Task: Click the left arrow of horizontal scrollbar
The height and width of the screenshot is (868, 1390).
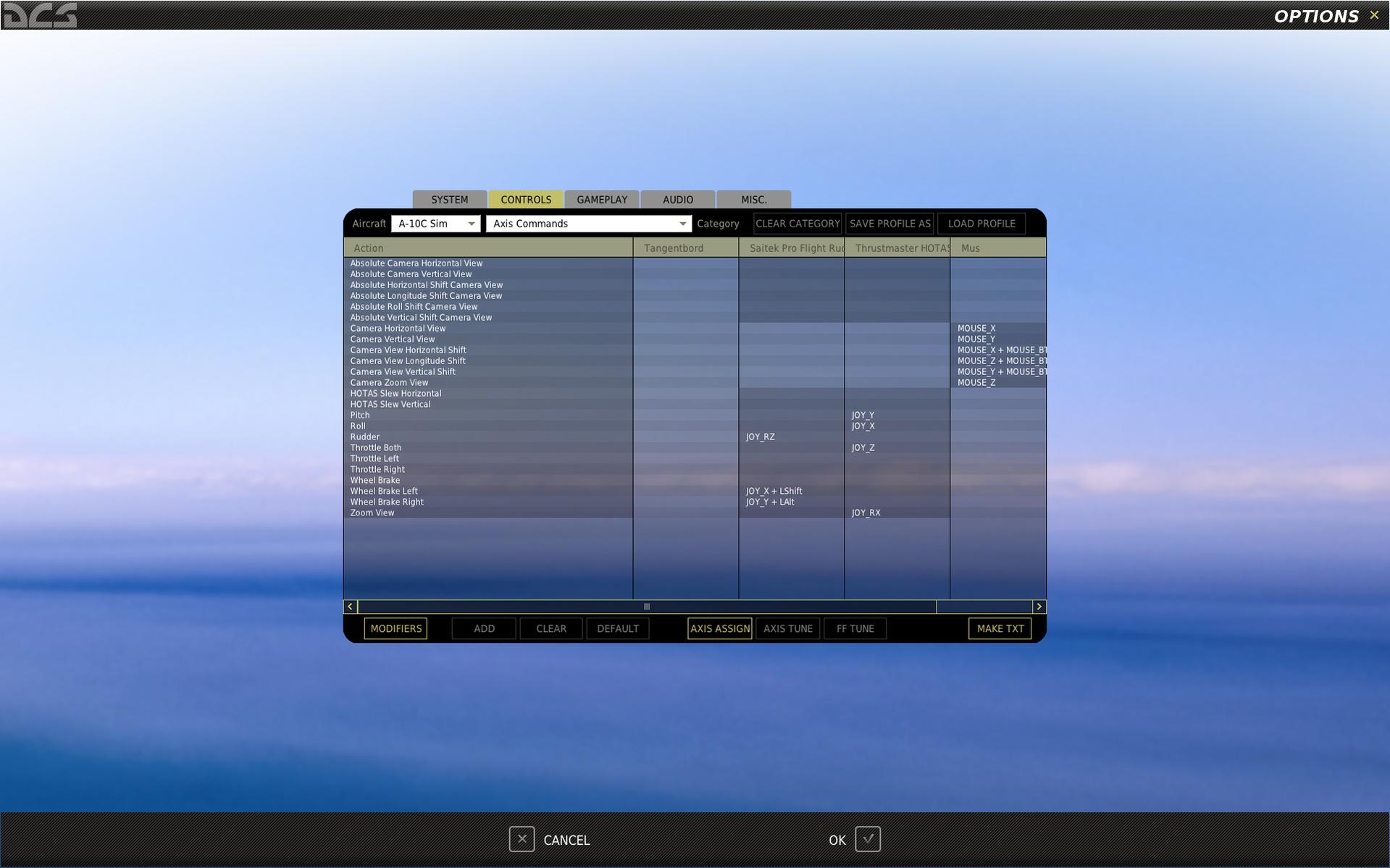Action: 351,607
